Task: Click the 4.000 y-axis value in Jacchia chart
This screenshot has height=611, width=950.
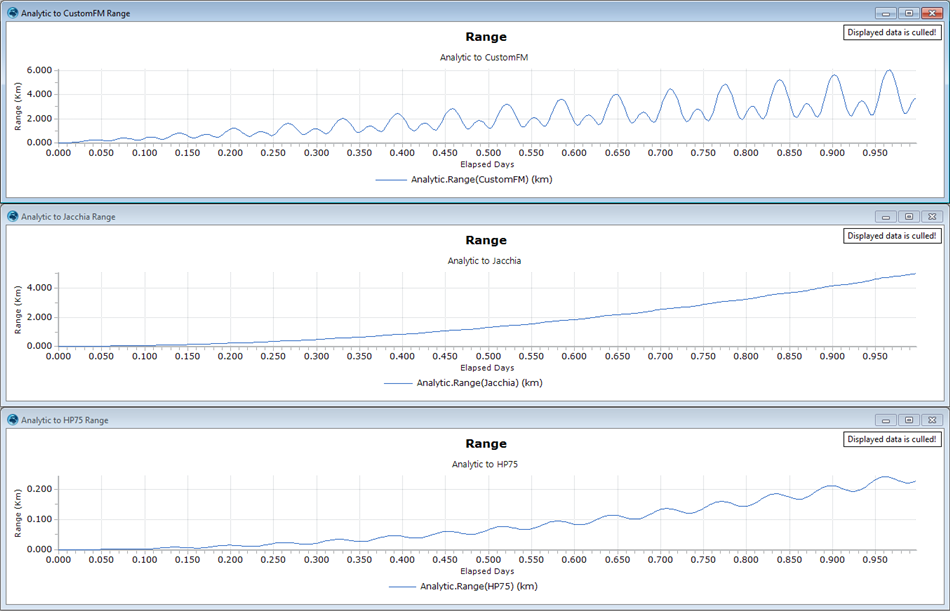Action: (39, 288)
